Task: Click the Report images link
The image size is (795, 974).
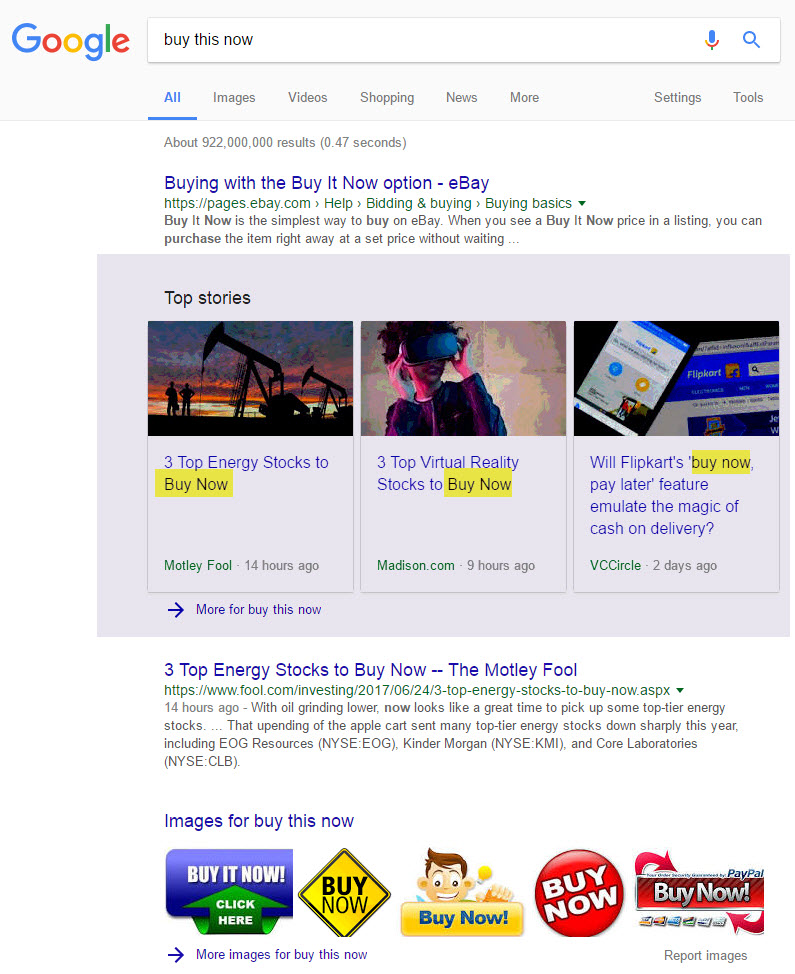Action: coord(706,955)
